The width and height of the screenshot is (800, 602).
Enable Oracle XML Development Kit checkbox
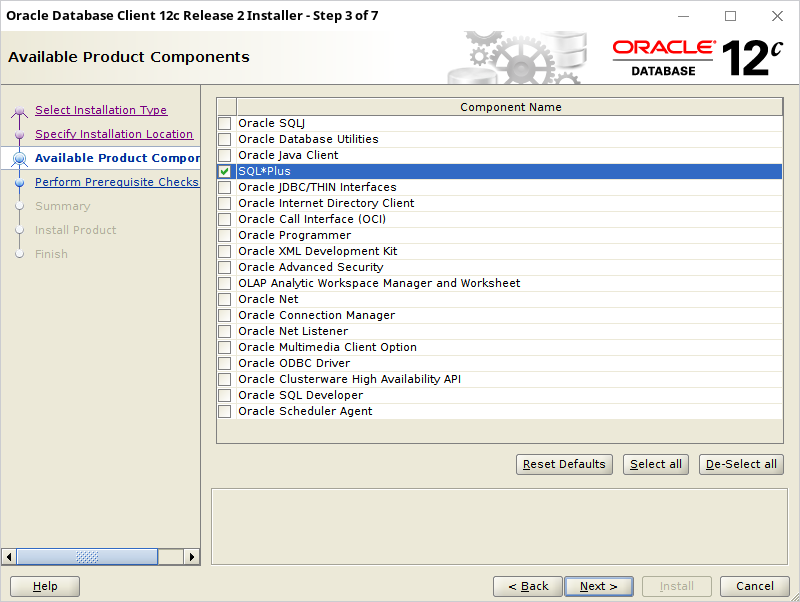tap(224, 251)
